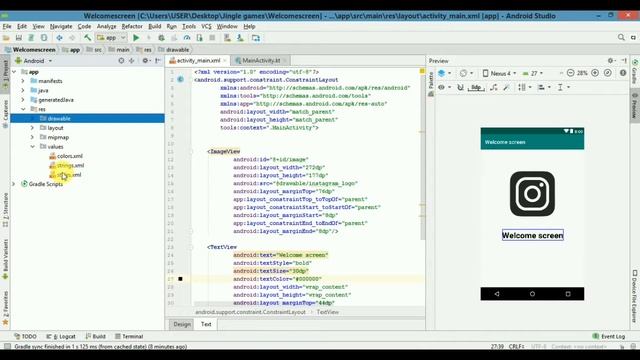Click the Attach debugger to process icon
This screenshot has width=640, height=360.
200,38
